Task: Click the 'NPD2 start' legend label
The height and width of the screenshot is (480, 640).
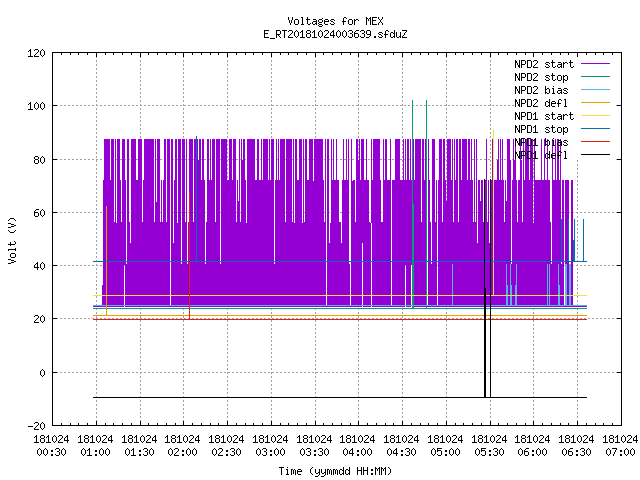Action: tap(544, 64)
